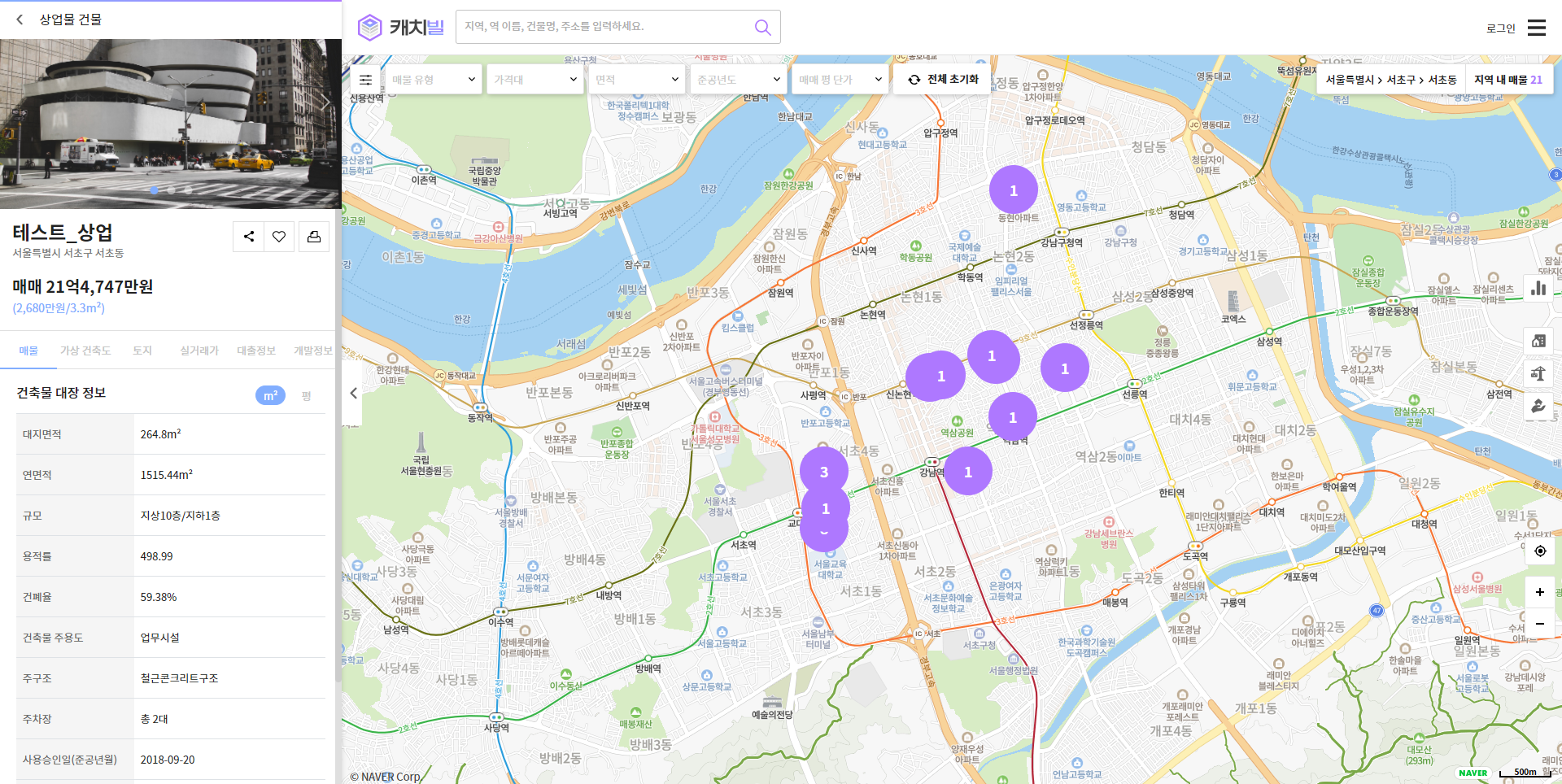Select the second photo carousel dot
This screenshot has width=1562, height=784.
(172, 190)
